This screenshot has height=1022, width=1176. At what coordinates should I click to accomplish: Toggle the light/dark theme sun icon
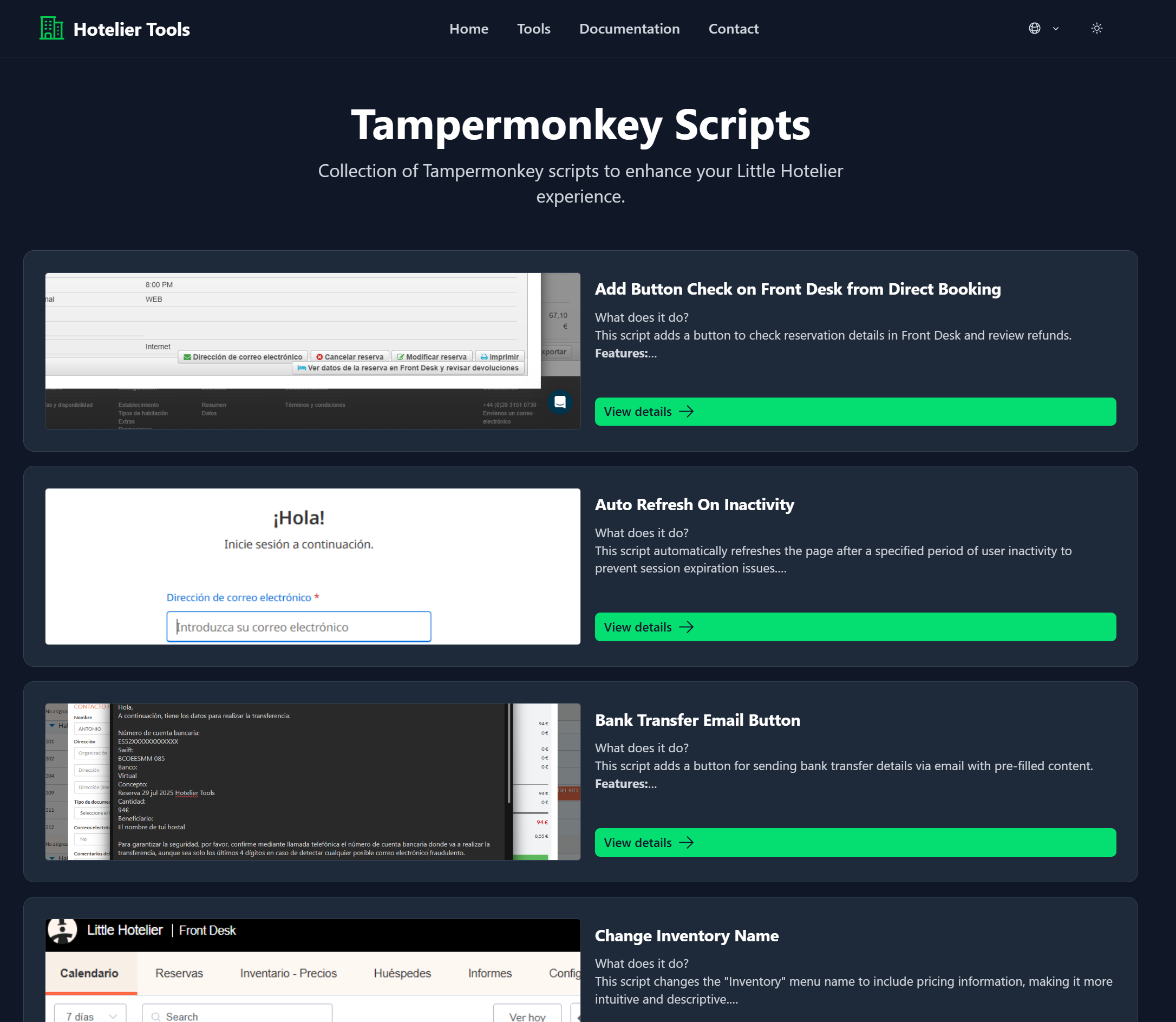point(1096,29)
